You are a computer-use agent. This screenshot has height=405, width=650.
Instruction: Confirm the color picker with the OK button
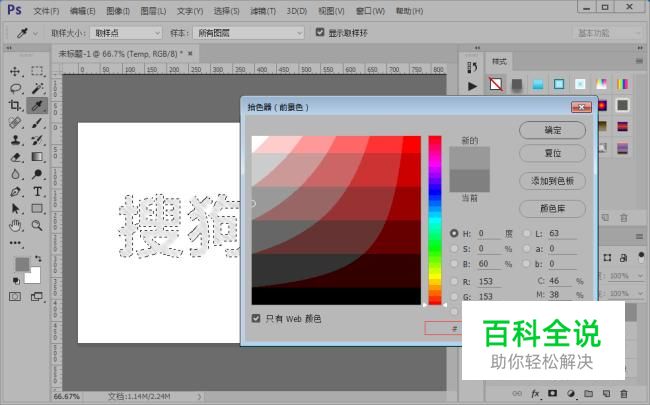click(552, 130)
